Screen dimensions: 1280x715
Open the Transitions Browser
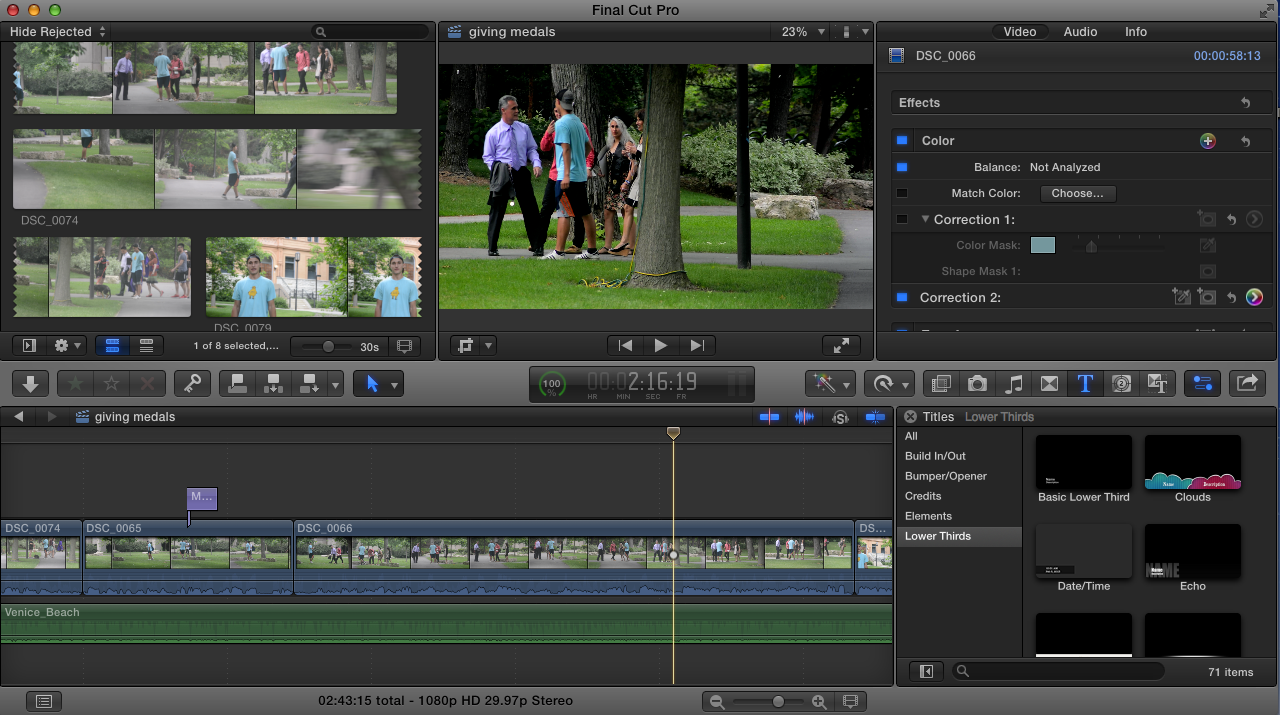coord(1049,384)
